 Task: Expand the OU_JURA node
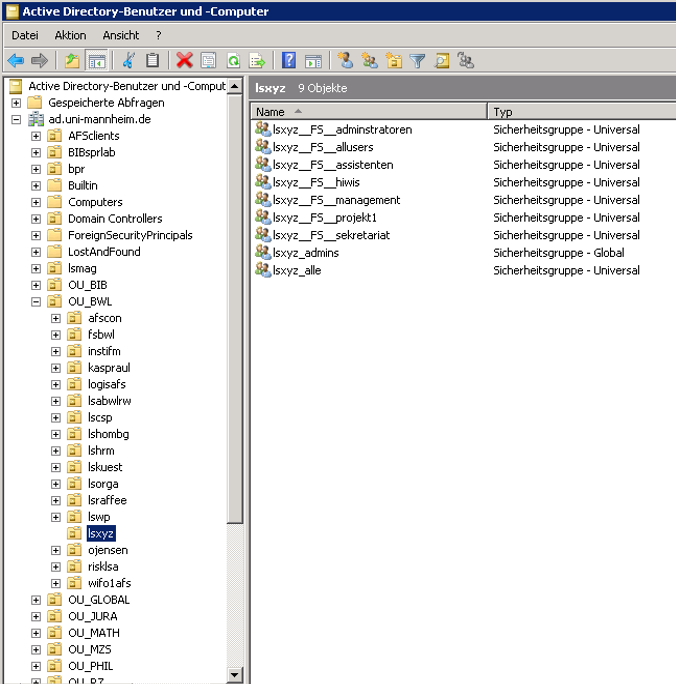[36, 617]
